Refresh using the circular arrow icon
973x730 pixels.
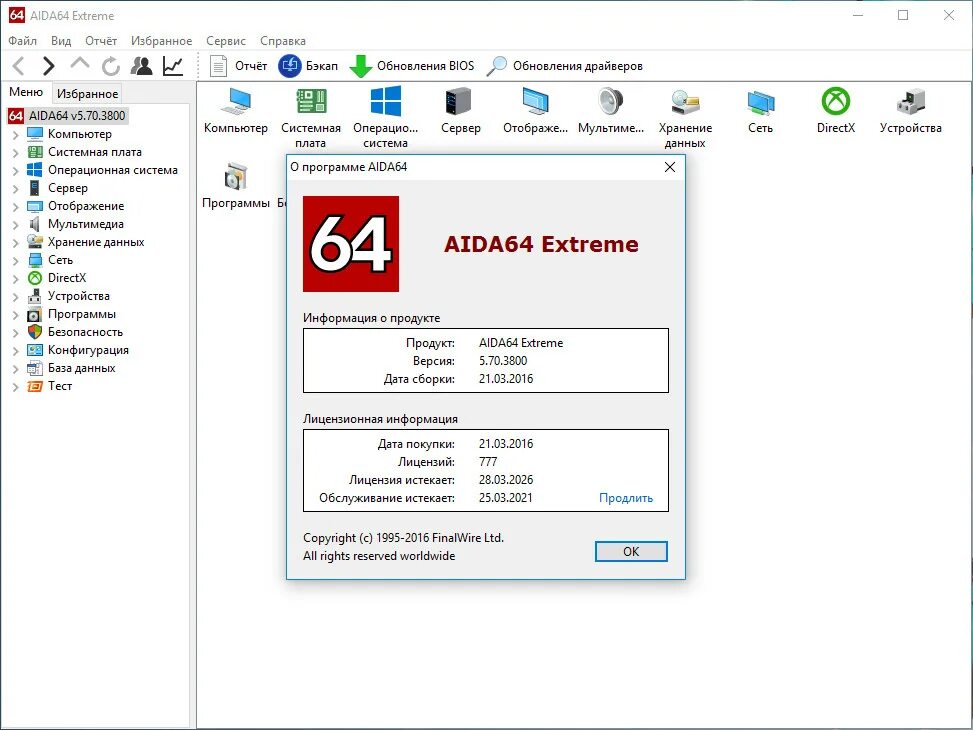pos(111,66)
